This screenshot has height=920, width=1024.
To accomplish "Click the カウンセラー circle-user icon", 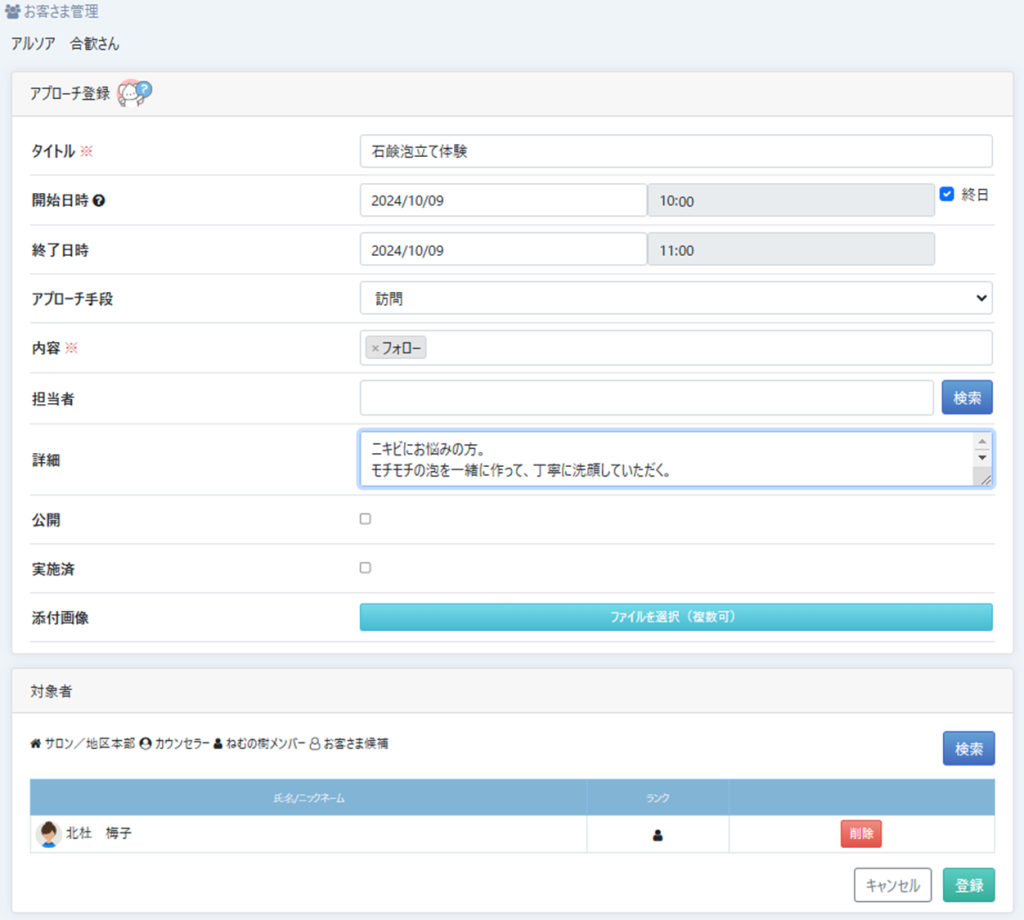I will tap(146, 744).
